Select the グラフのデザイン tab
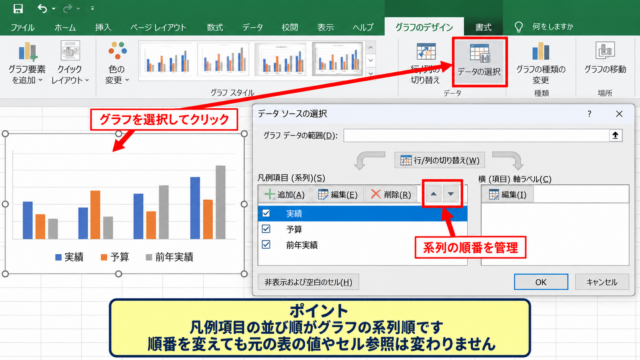640x360 pixels. 424,27
